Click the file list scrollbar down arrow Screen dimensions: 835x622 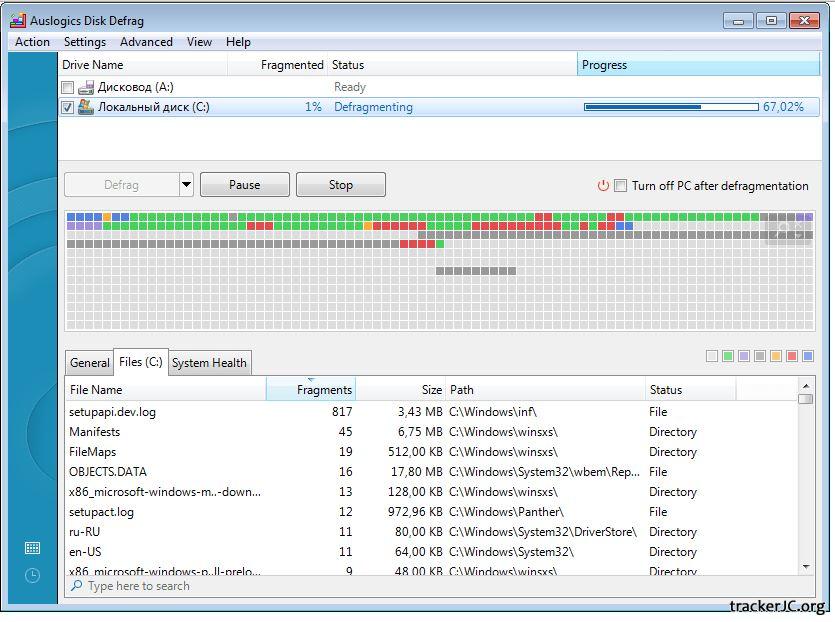pos(806,567)
